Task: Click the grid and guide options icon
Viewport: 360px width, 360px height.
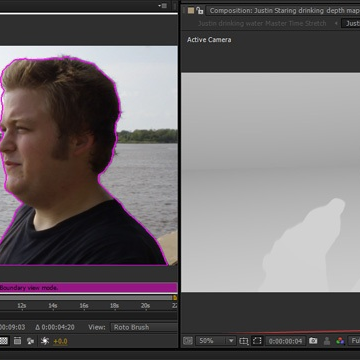Action: pyautogui.click(x=244, y=341)
